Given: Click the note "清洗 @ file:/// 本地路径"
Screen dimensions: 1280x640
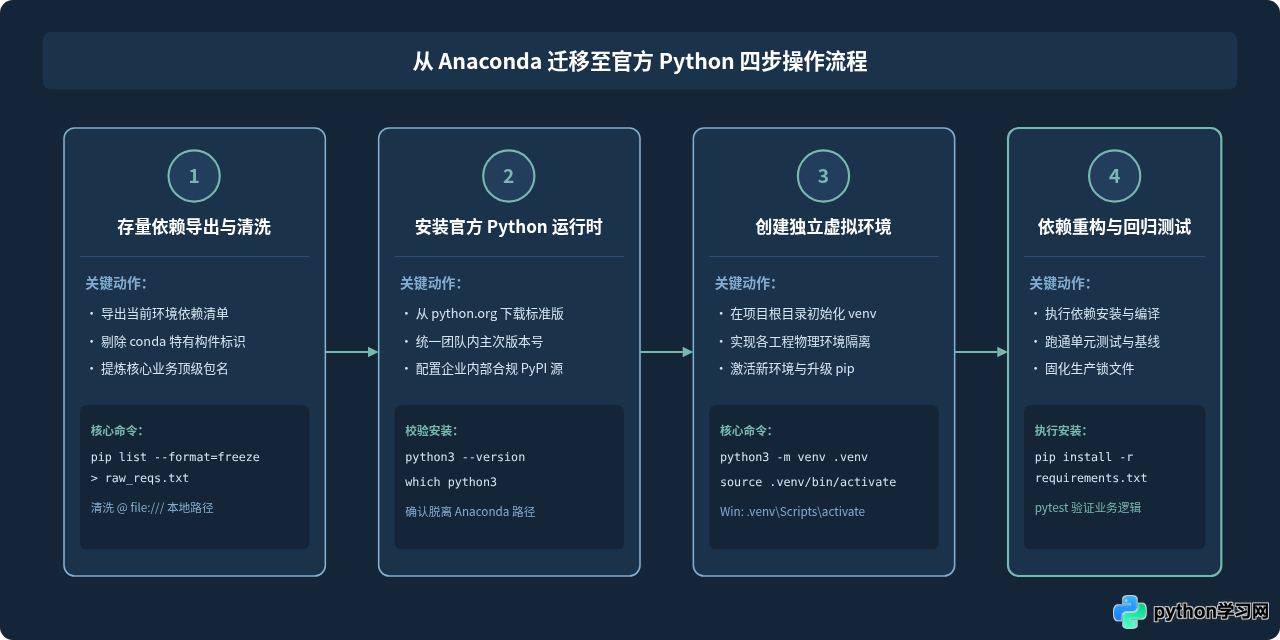Looking at the screenshot, I should pyautogui.click(x=152, y=508).
